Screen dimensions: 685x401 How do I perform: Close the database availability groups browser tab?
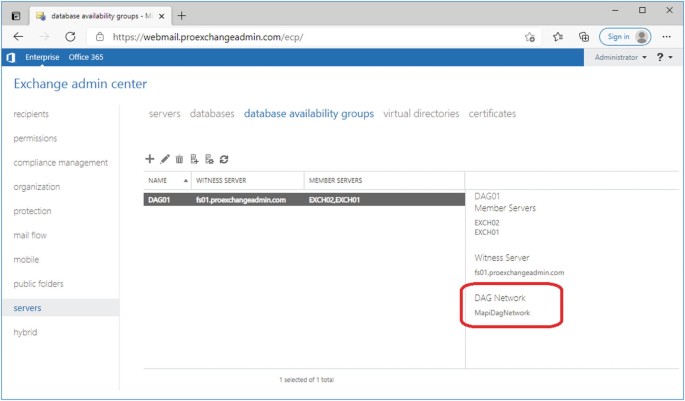click(x=161, y=16)
